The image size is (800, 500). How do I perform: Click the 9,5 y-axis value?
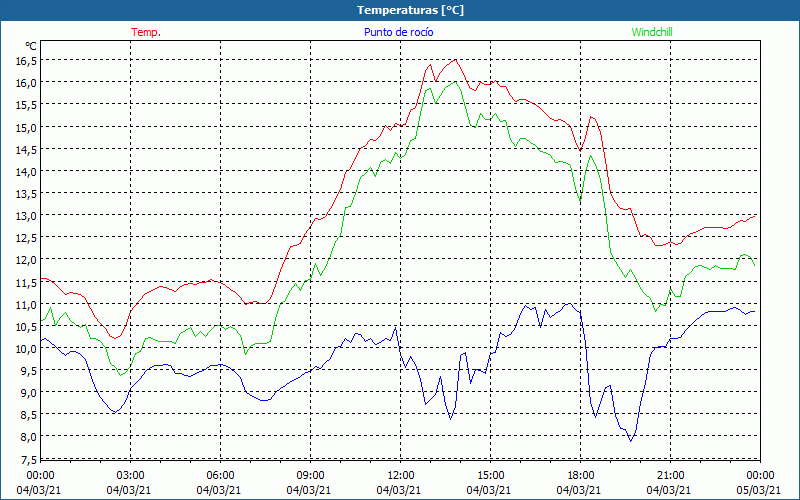pos(28,370)
